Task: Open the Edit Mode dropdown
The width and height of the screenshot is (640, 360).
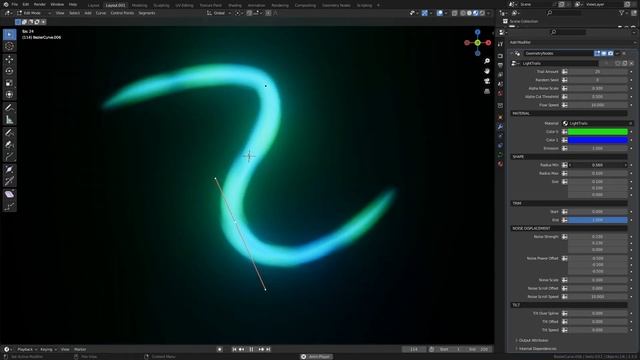Action: 33,13
